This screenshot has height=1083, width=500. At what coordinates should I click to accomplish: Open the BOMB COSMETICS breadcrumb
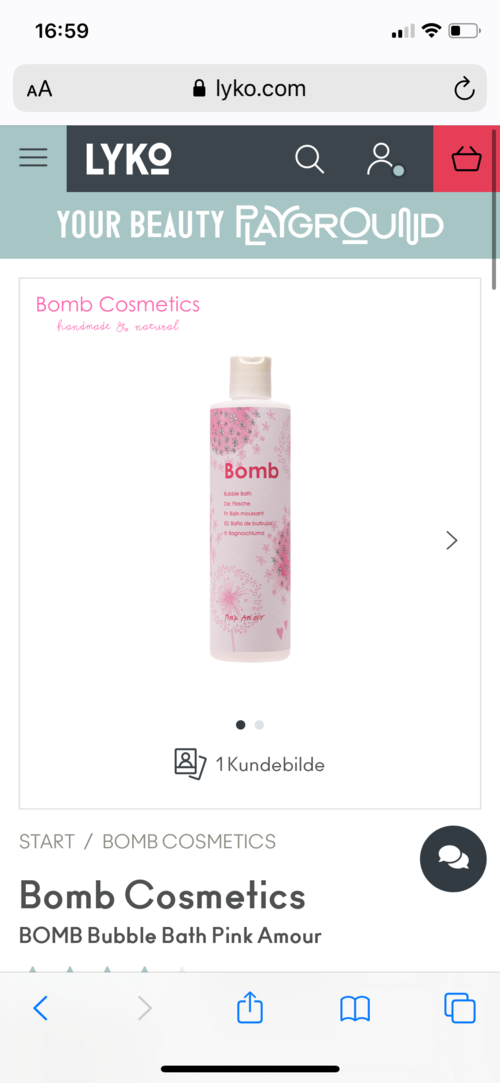189,841
